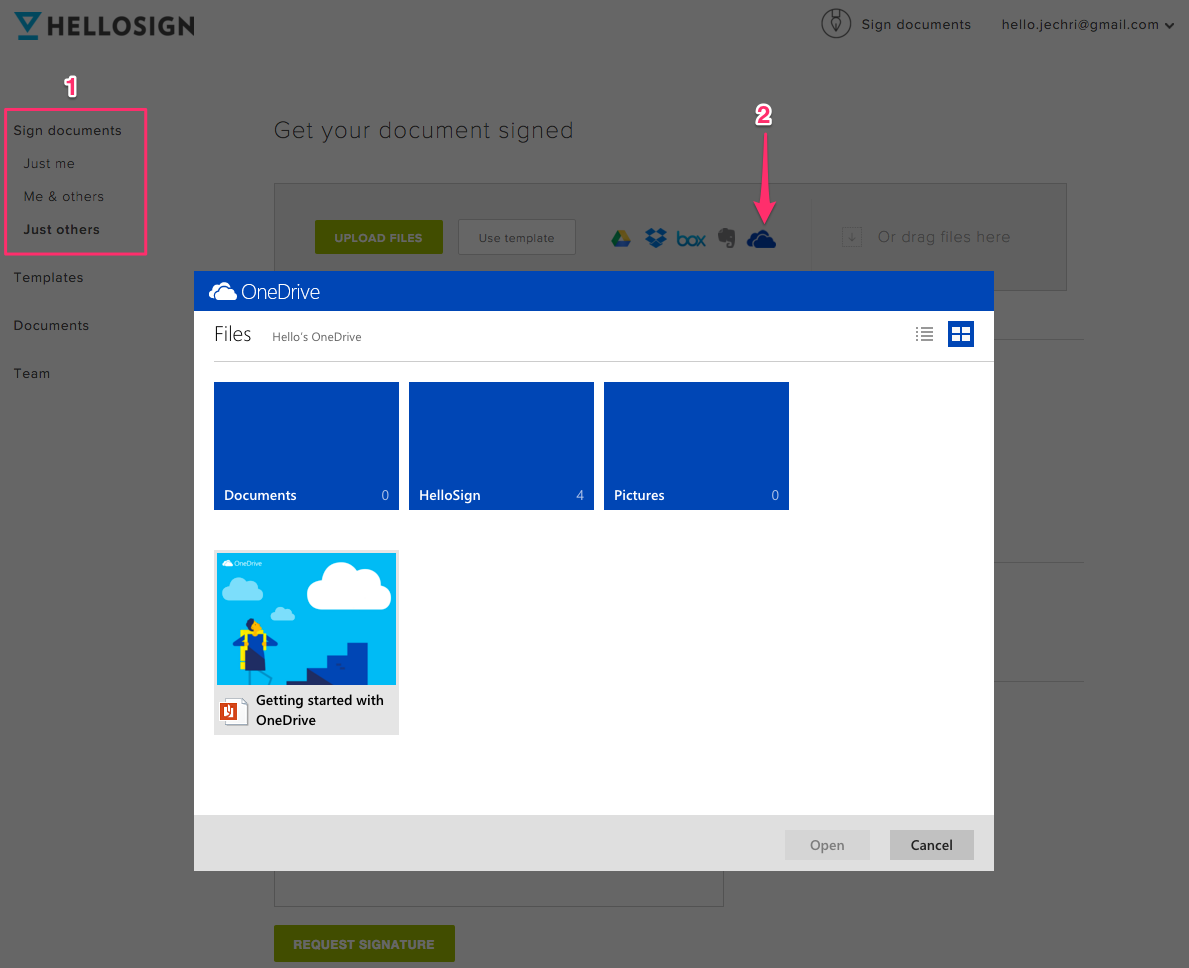Select Getting started with OneDrive file
The image size is (1189, 968).
pos(306,642)
